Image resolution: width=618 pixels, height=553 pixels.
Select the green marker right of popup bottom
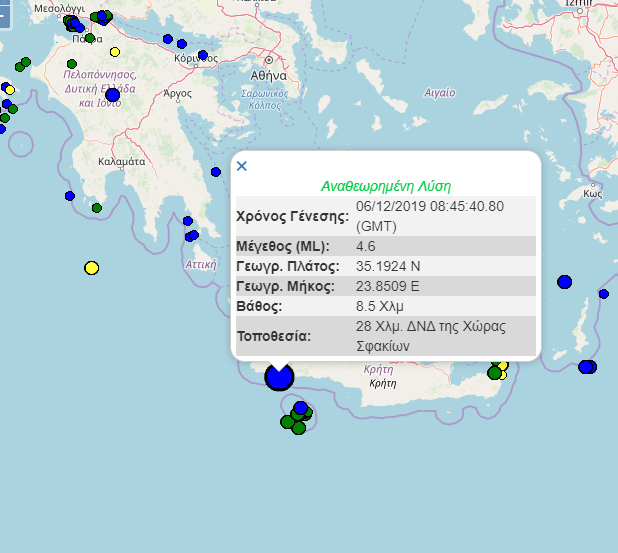pyautogui.click(x=495, y=373)
